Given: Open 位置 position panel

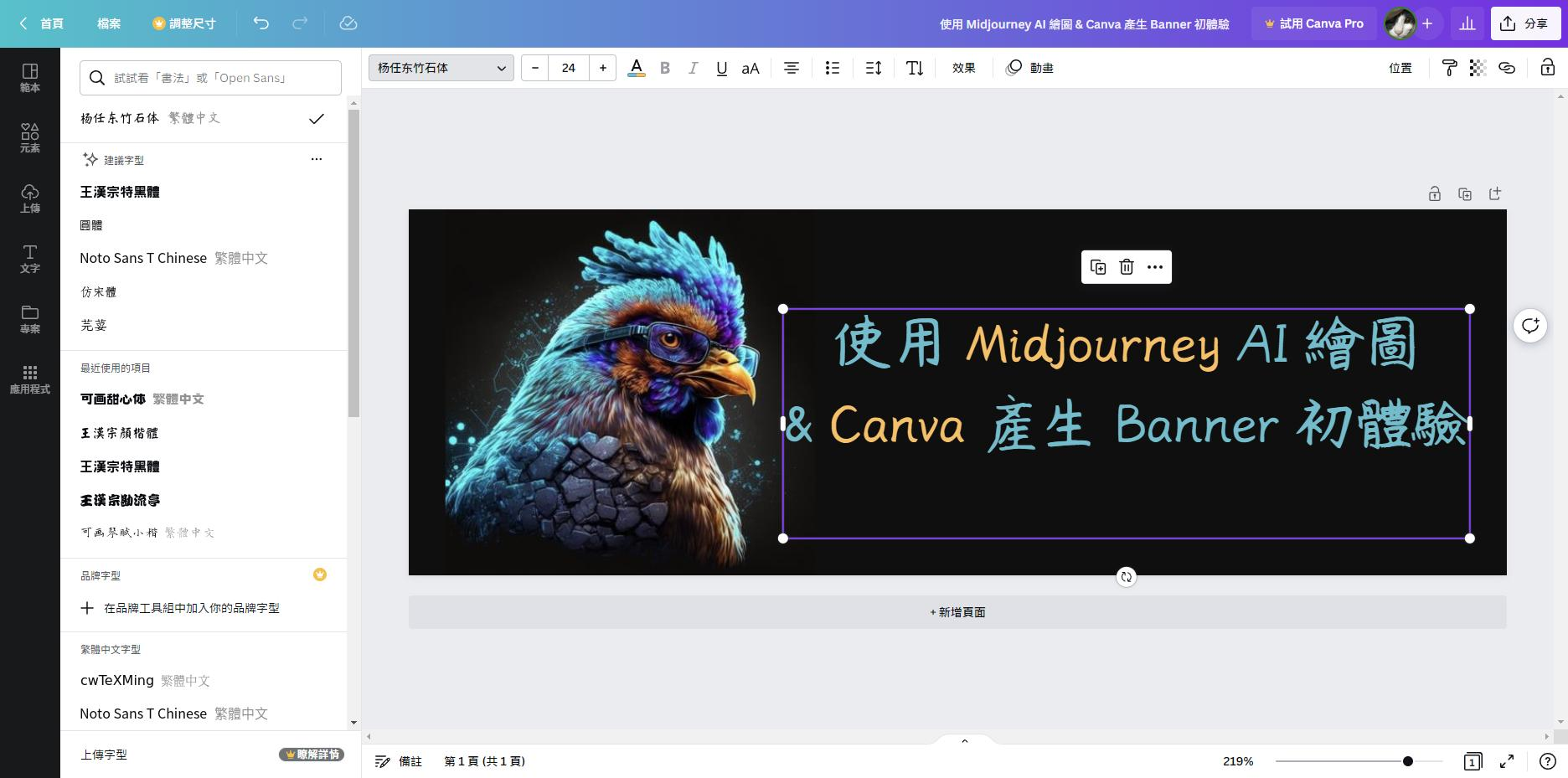Looking at the screenshot, I should pos(1400,68).
